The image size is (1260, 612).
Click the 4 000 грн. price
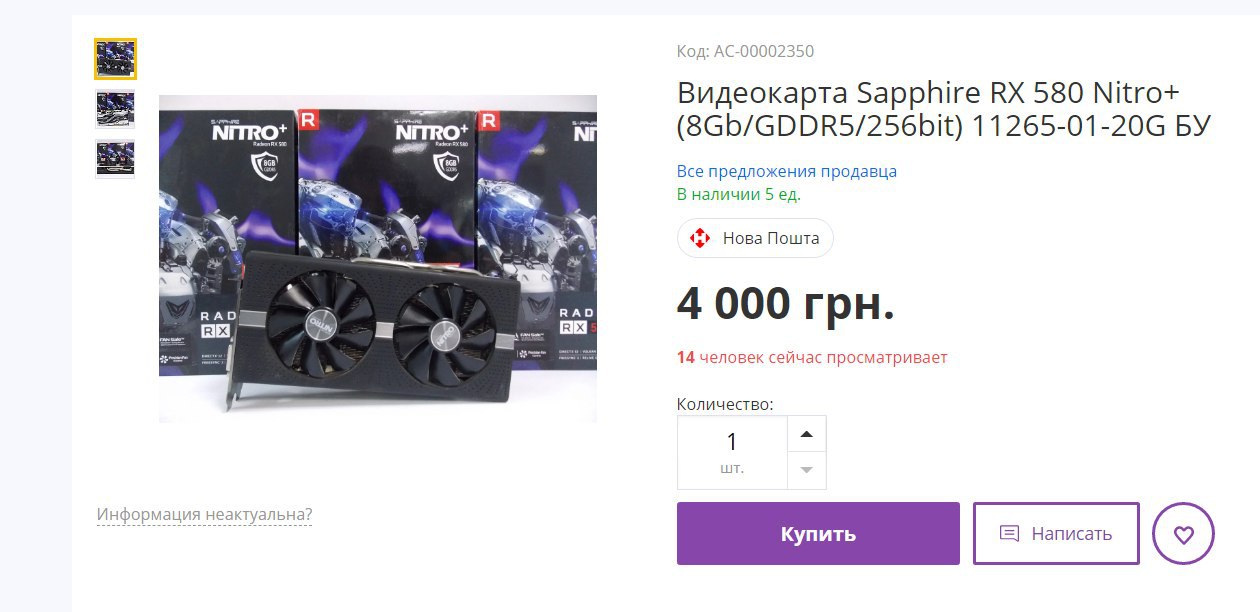[x=786, y=303]
